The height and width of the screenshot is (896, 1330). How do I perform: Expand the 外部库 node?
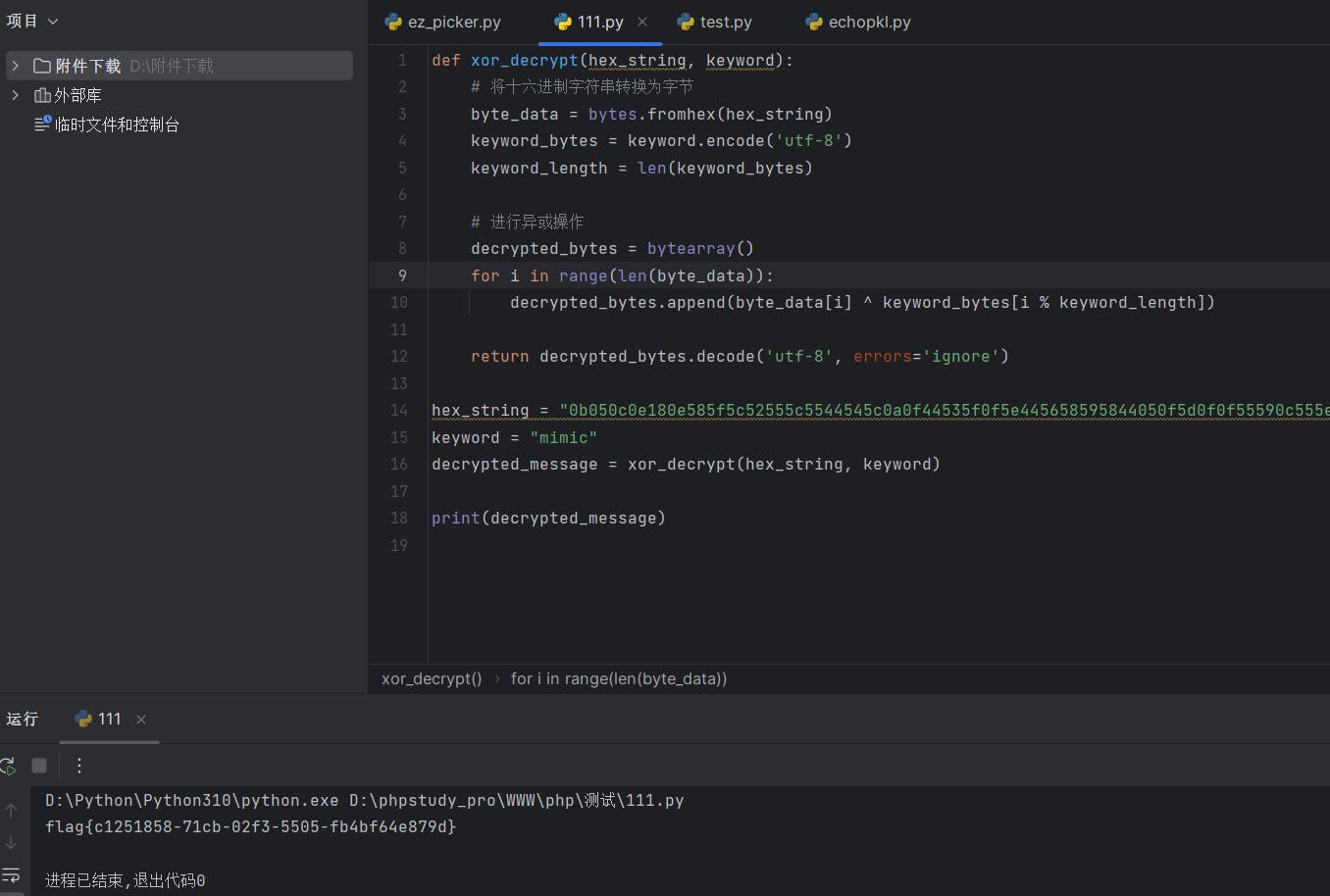(15, 95)
